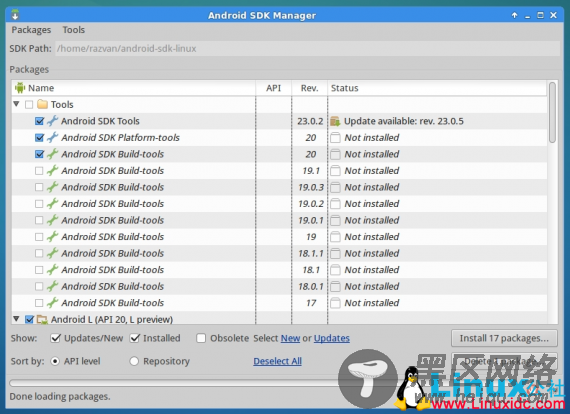Collapse the Android L (API 20) node
The image size is (570, 414).
coord(16,319)
